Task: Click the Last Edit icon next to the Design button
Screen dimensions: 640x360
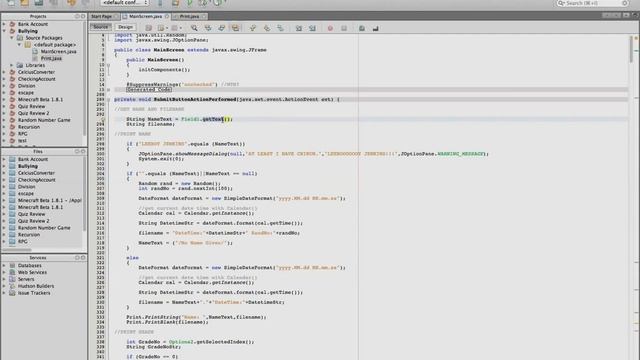Action: (149, 28)
